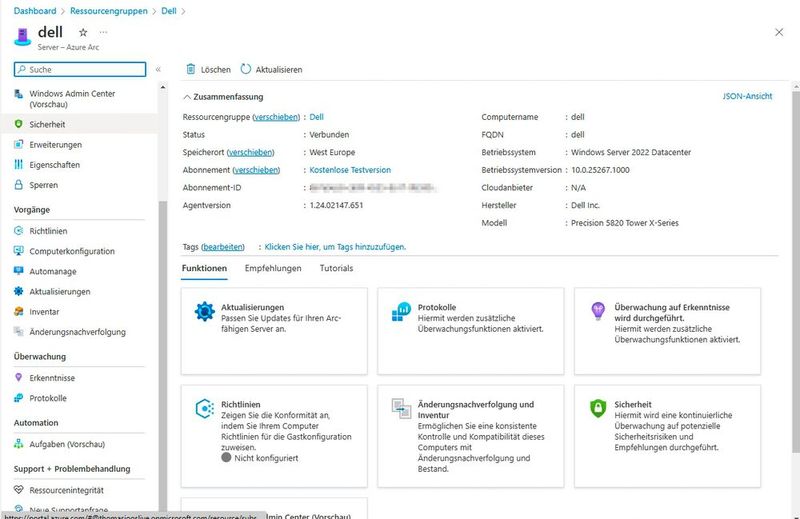Click the West Europe location value
The width and height of the screenshot is (800, 519).
click(332, 152)
